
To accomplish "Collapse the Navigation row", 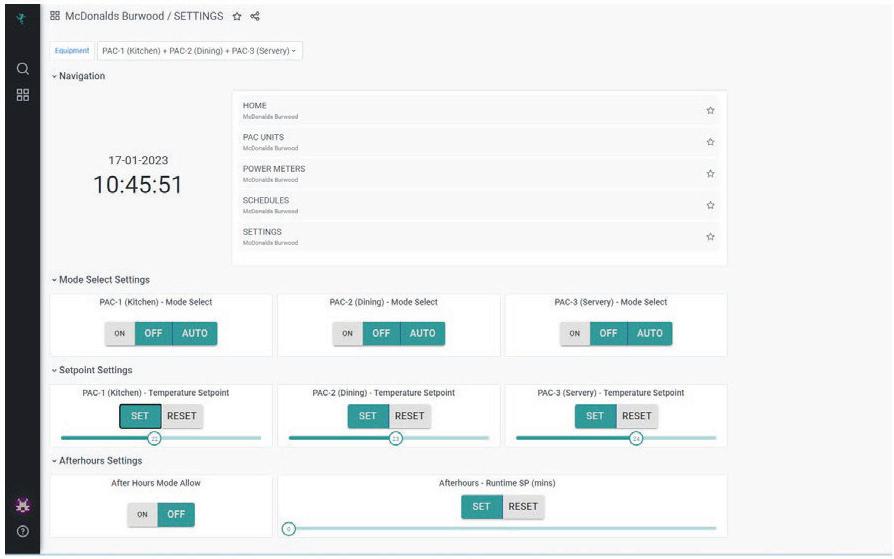I will click(79, 76).
